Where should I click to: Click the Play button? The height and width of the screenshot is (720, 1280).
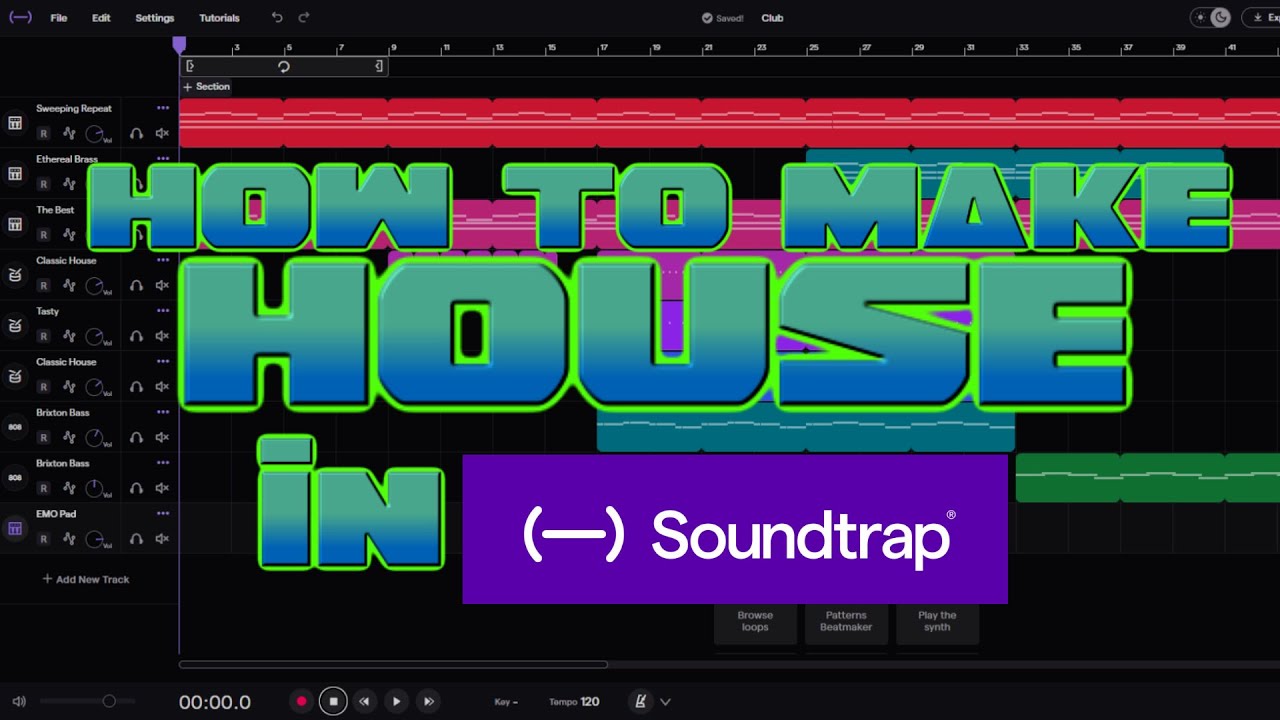[x=396, y=702]
